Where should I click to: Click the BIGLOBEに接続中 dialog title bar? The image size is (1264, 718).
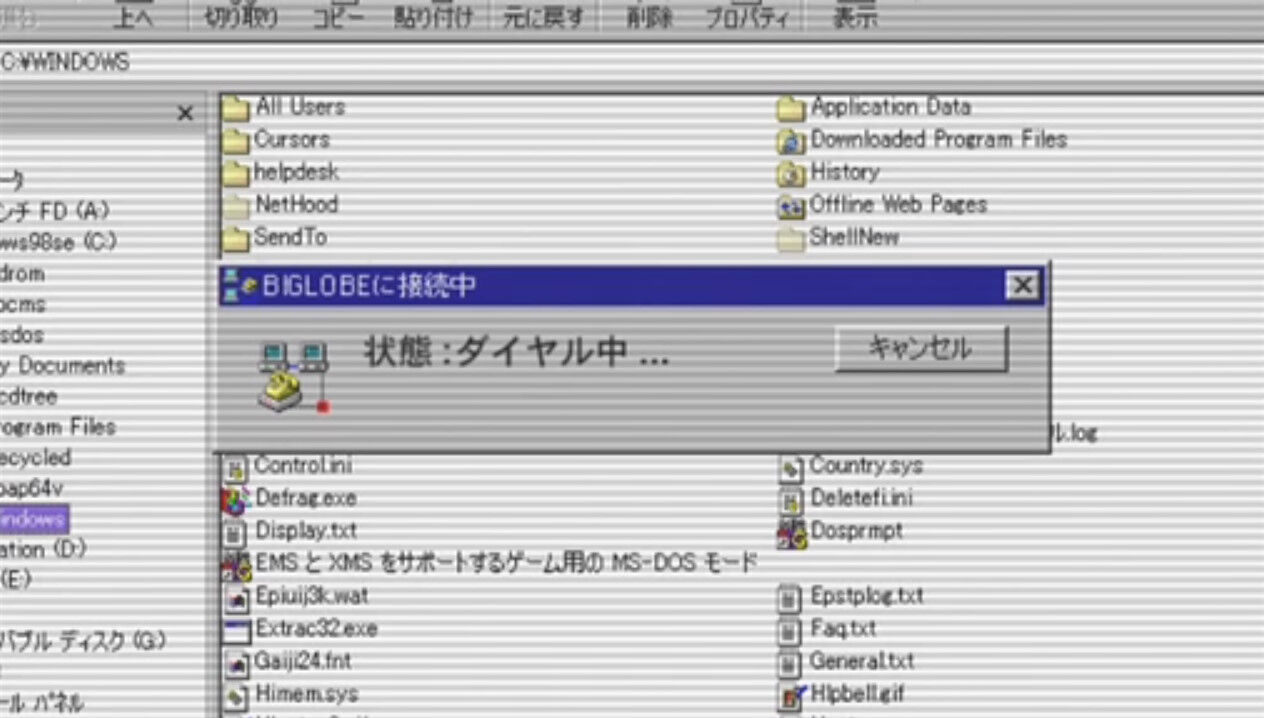[x=632, y=286]
